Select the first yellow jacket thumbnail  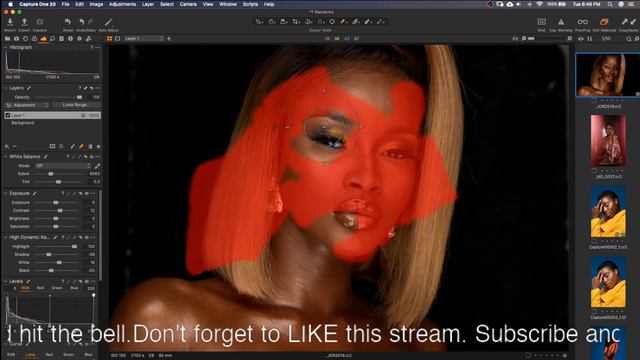(608, 212)
